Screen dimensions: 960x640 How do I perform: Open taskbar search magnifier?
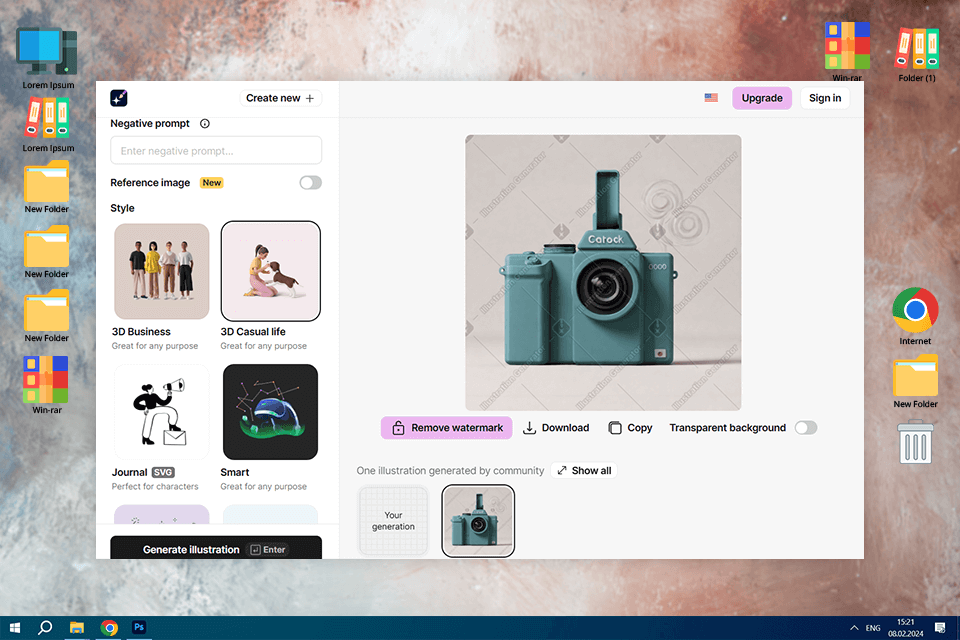click(45, 628)
